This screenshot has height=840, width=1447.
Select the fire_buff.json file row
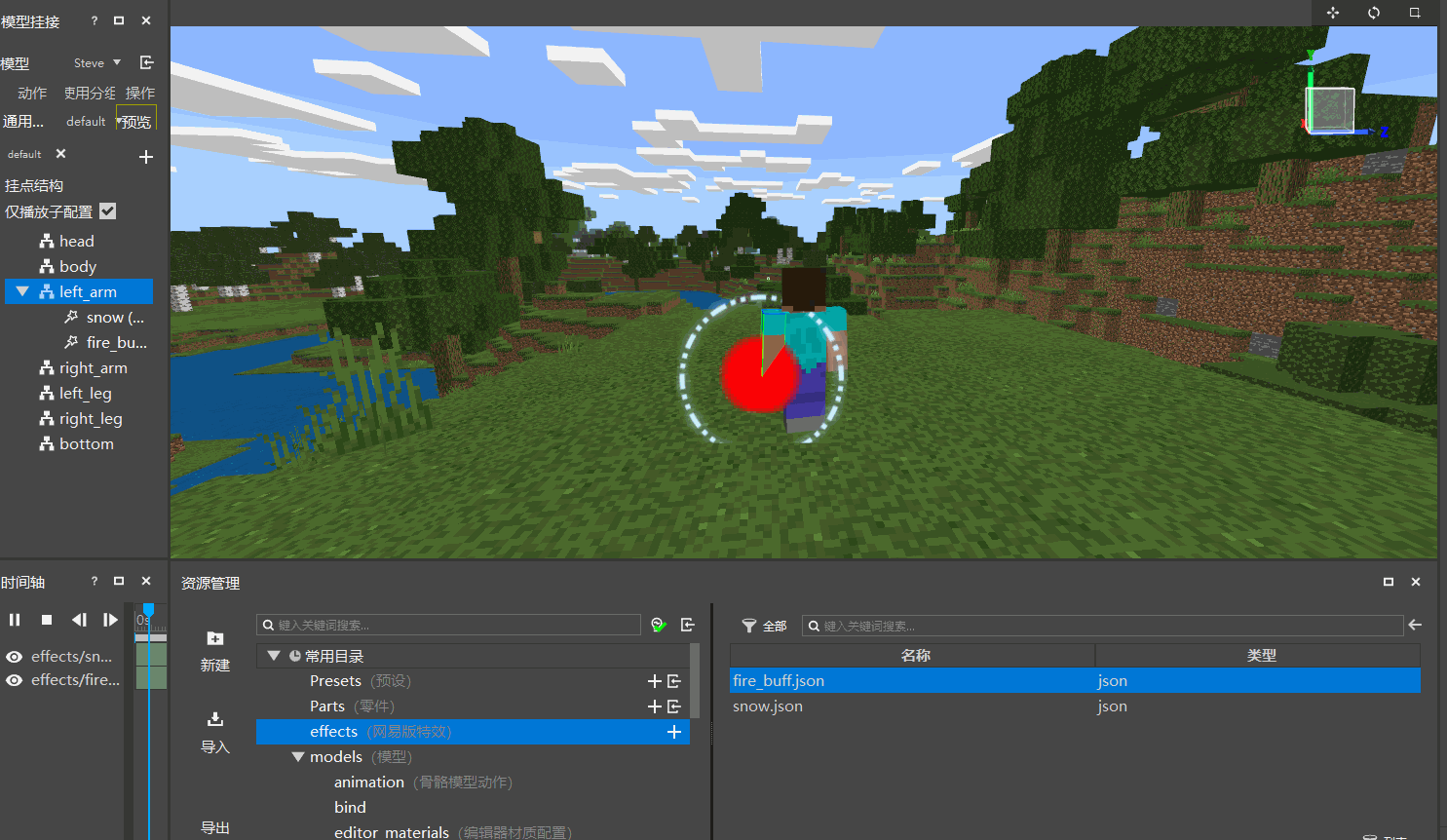(1075, 680)
